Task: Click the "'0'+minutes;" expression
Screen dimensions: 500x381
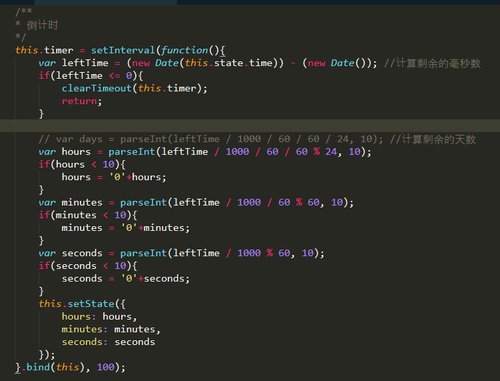Action: point(155,228)
